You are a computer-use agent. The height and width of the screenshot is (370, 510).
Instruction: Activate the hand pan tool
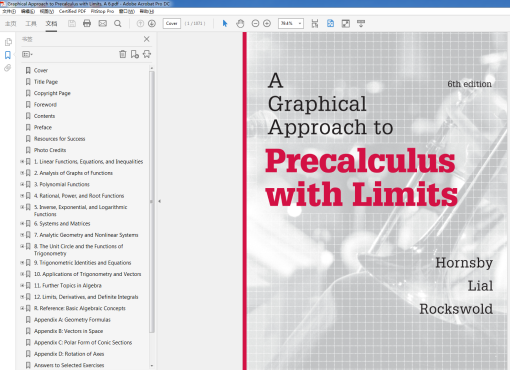[240, 23]
